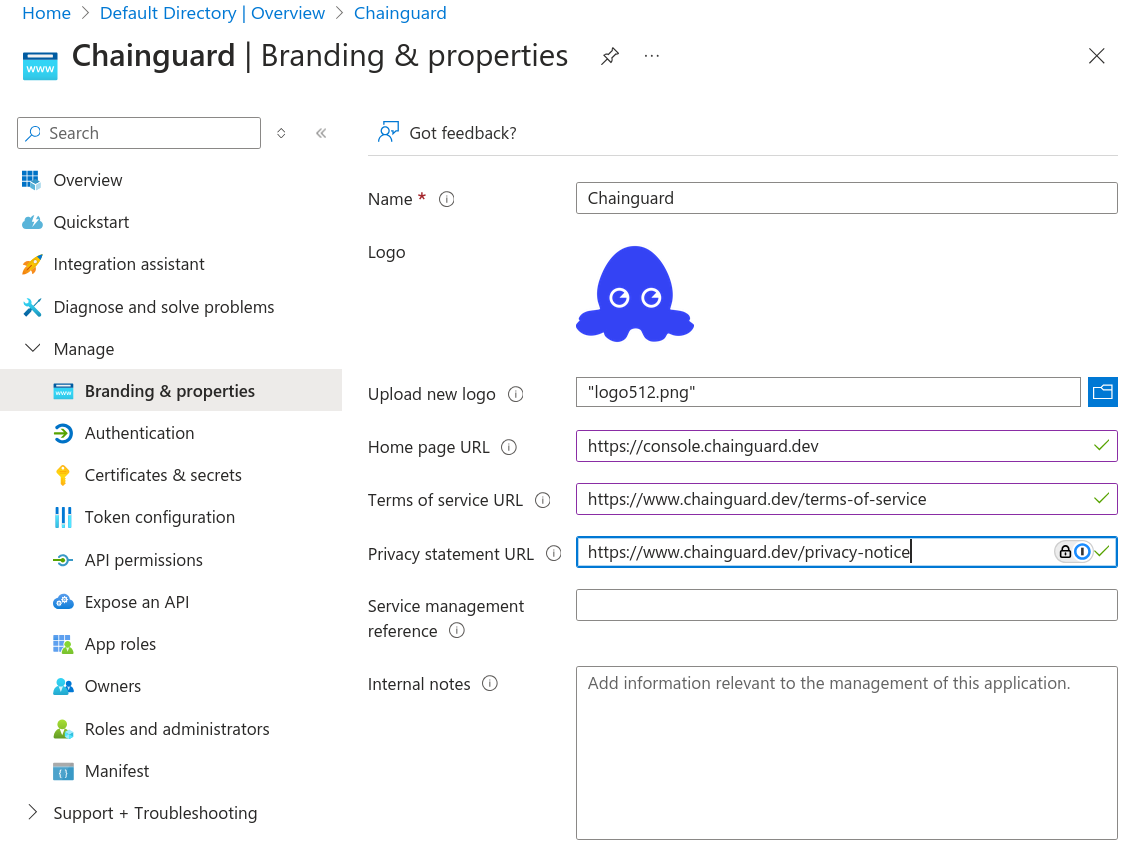This screenshot has height=857, width=1129.
Task: Select the Overview sidebar icon
Action: click(31, 179)
